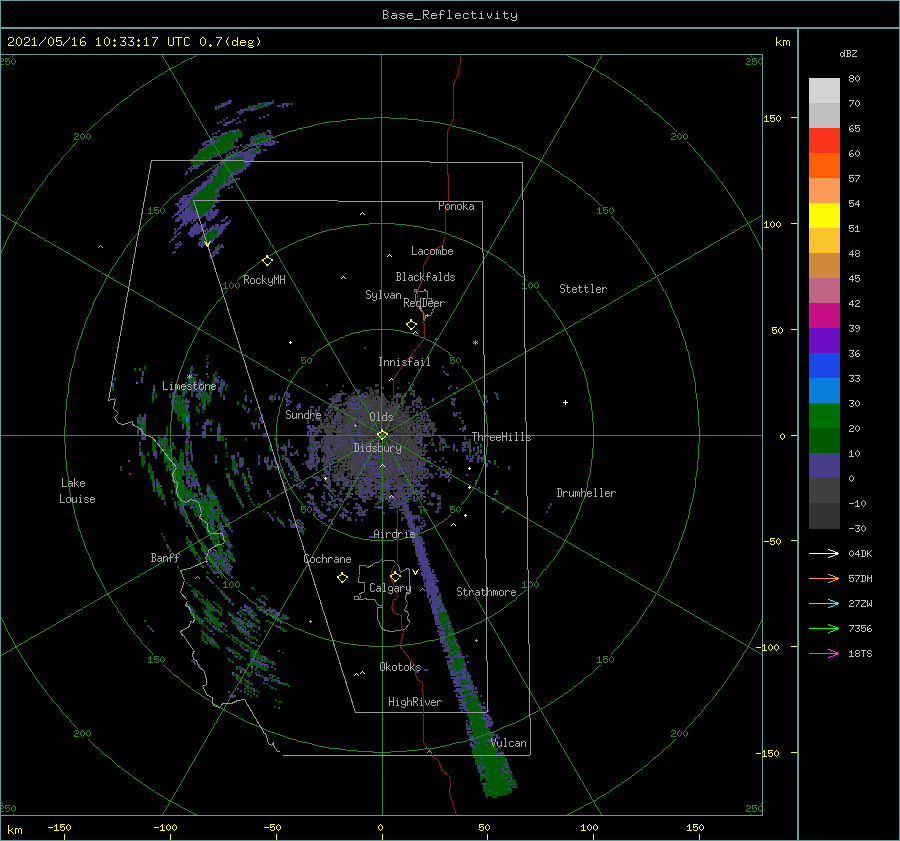
Task: Click the 04DK legend label
Action: [860, 553]
